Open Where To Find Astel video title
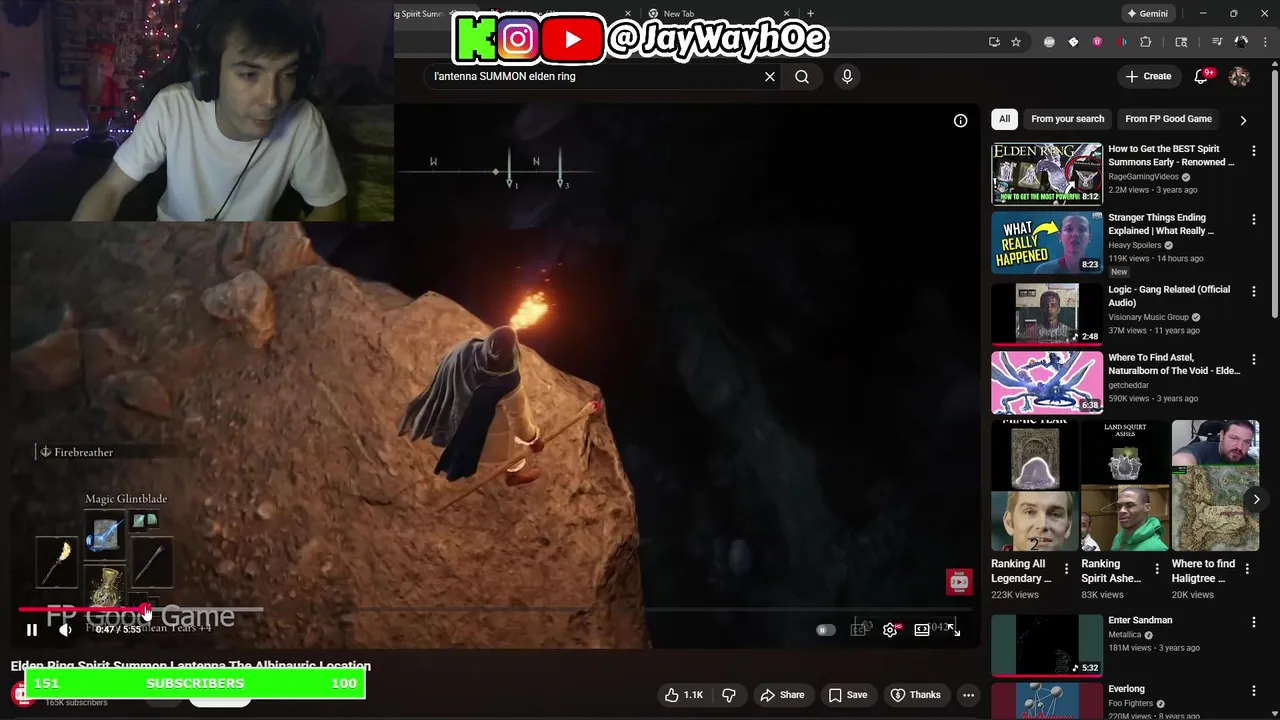The width and height of the screenshot is (1280, 720). coord(1174,364)
